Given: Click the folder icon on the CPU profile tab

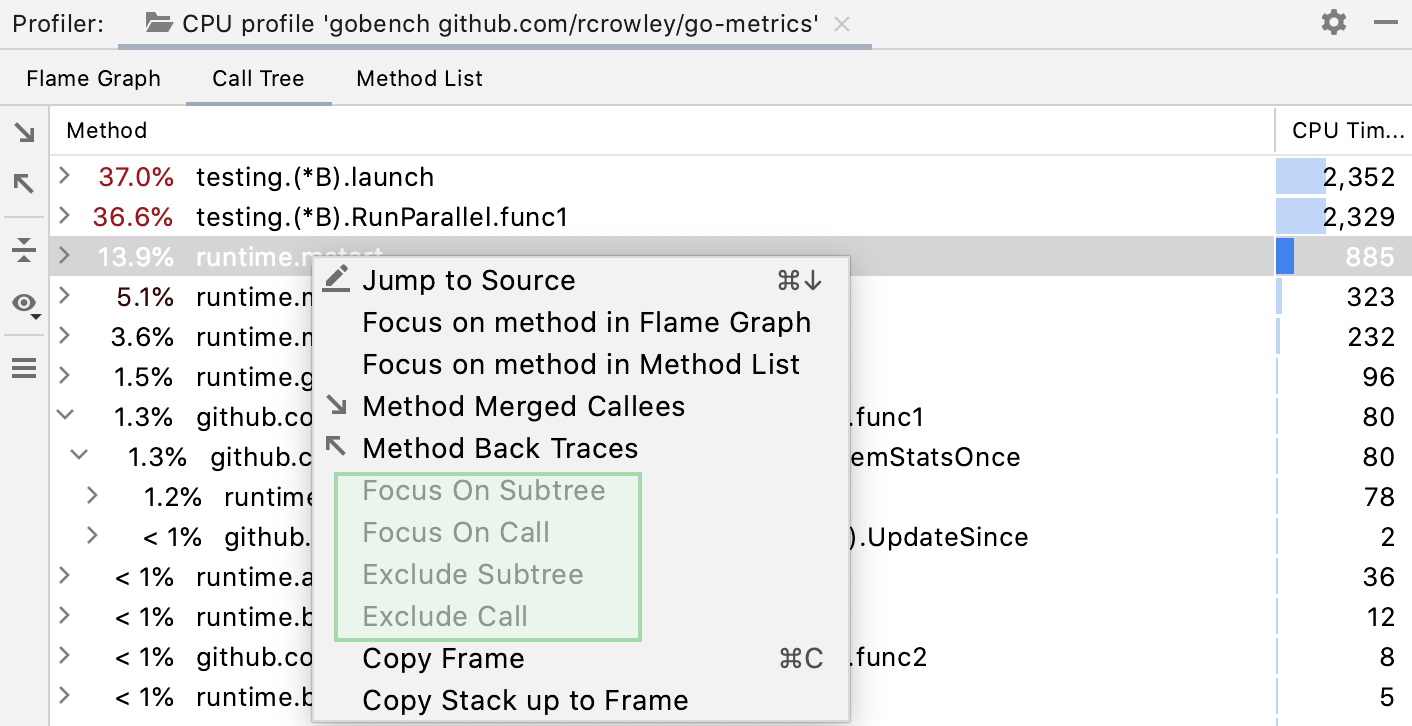Looking at the screenshot, I should pyautogui.click(x=161, y=23).
